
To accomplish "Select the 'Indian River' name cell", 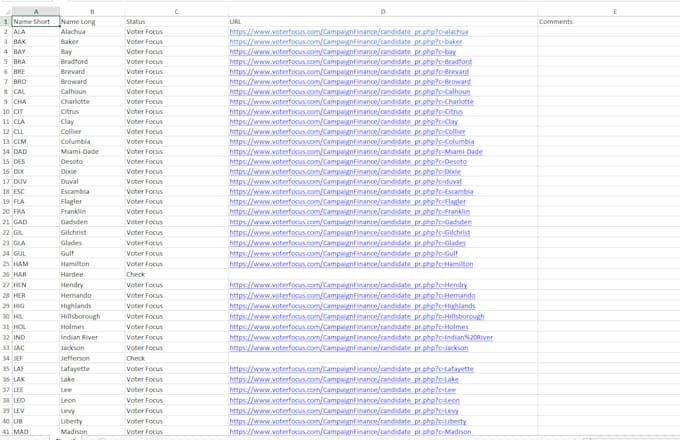I will 92,337.
